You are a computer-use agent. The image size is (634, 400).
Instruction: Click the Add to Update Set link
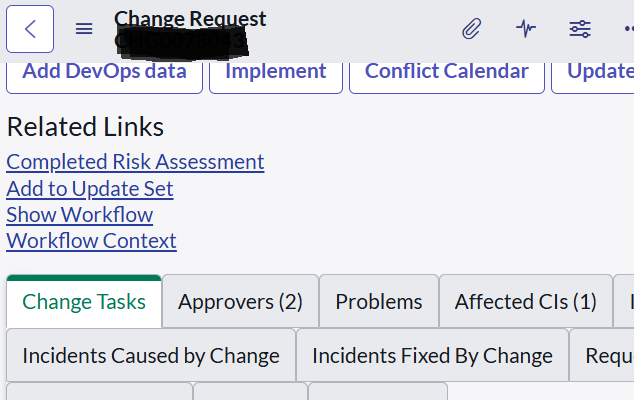90,189
